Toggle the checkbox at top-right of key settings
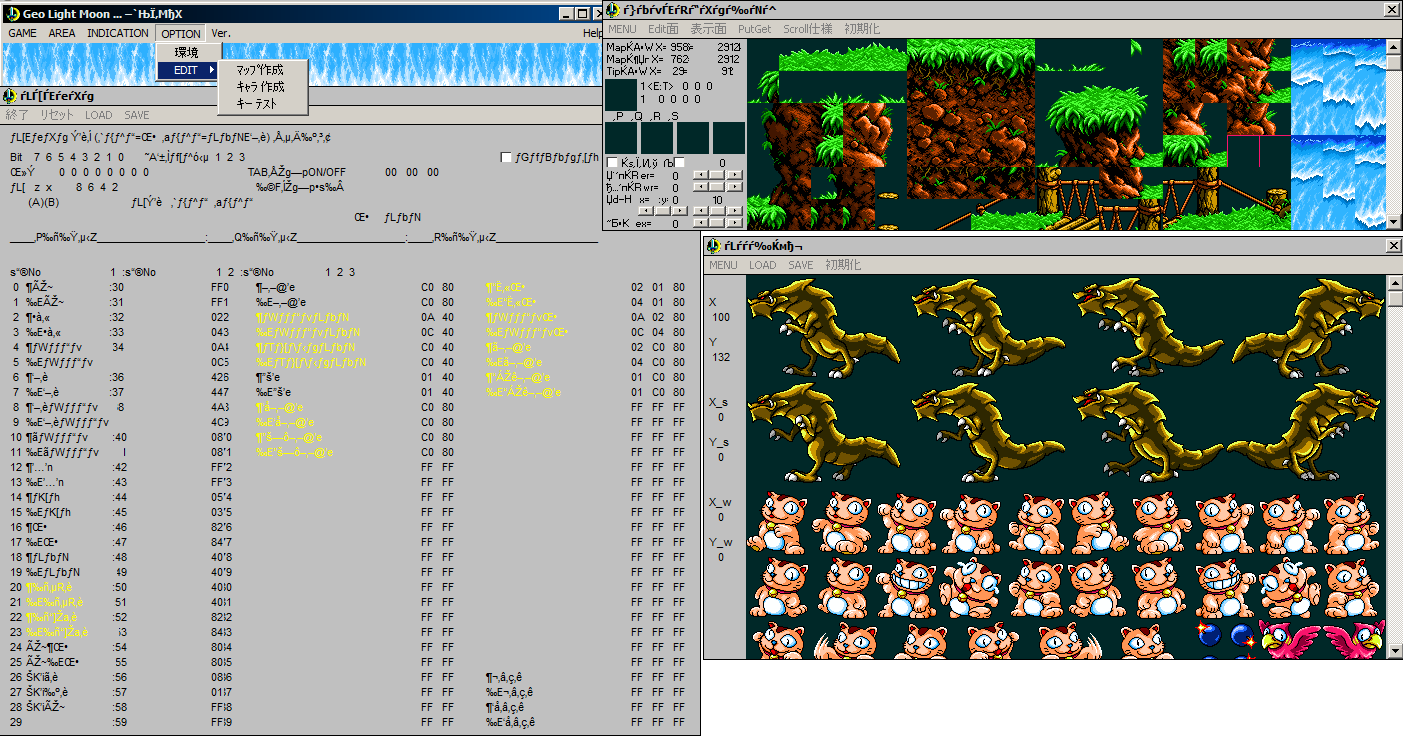 coord(506,158)
